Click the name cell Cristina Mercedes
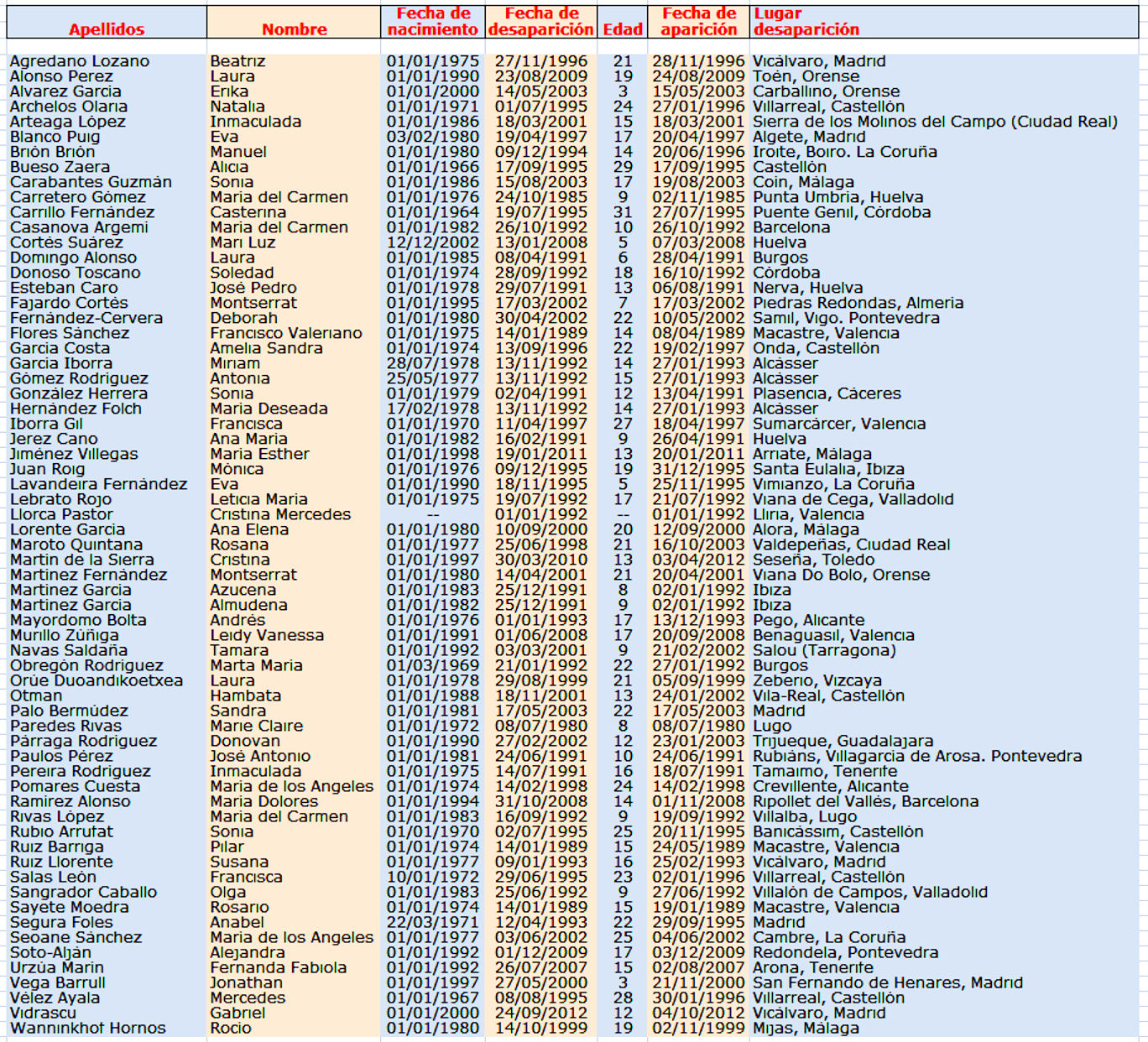 click(280, 514)
